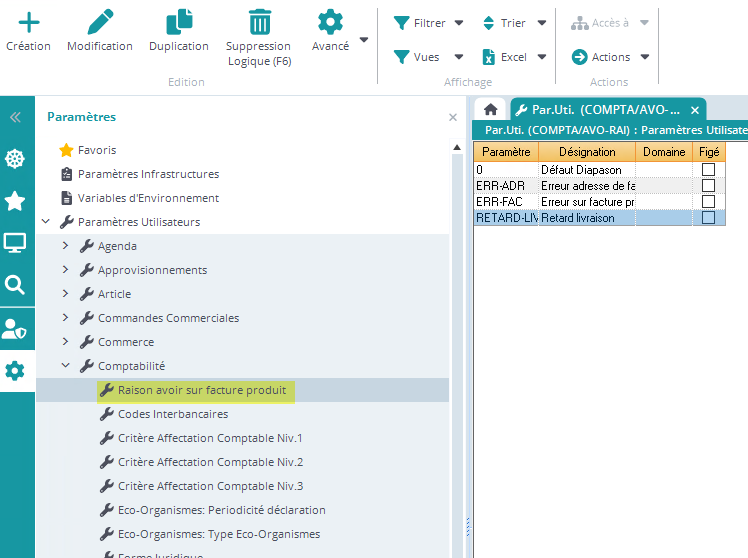Viewport: 748px width, 558px height.
Task: Click the Création plus icon
Action: [28, 21]
